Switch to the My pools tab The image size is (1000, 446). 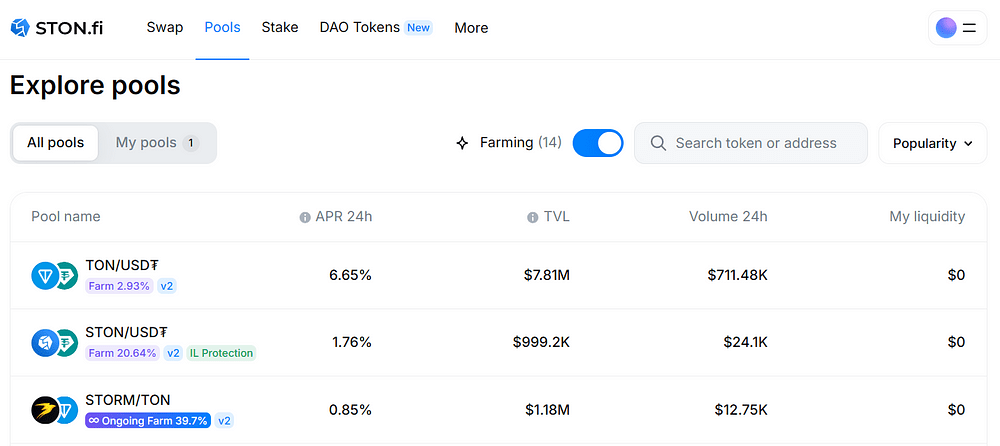pyautogui.click(x=157, y=143)
